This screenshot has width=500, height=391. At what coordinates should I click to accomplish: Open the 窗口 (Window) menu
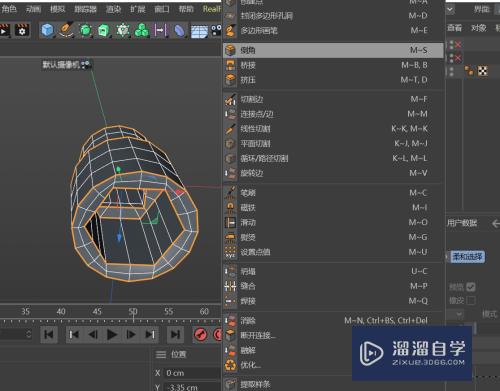pyautogui.click(x=162, y=9)
